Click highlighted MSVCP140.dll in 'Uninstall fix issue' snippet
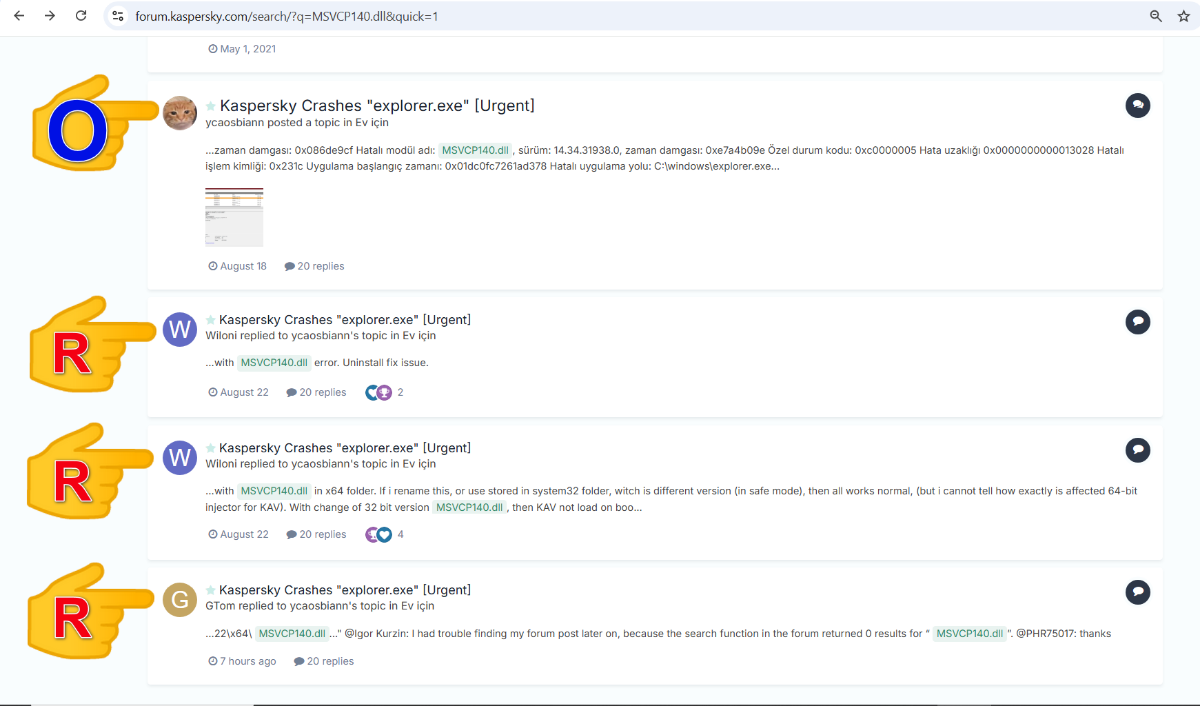The image size is (1200, 706). point(275,362)
